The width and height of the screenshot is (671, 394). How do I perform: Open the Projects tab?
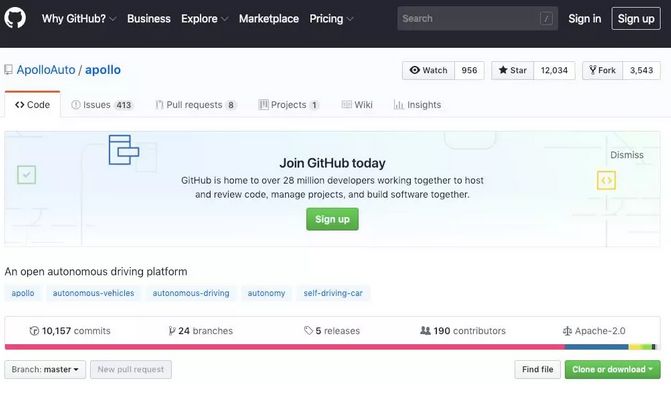[289, 105]
